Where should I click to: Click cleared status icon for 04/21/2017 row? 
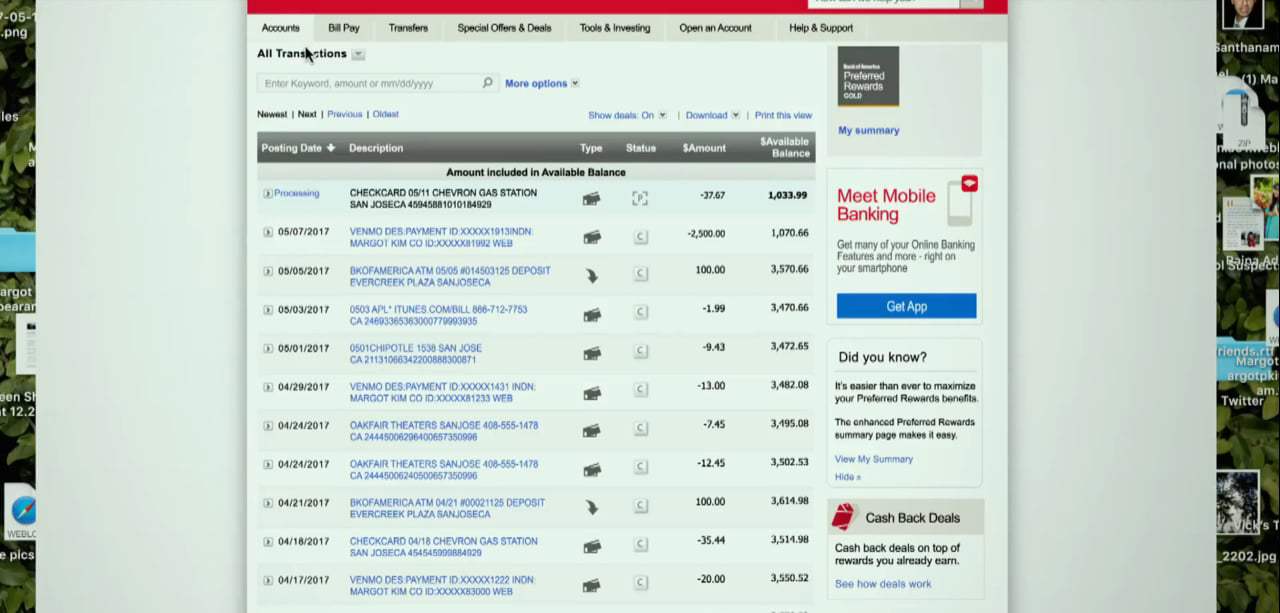pyautogui.click(x=641, y=506)
